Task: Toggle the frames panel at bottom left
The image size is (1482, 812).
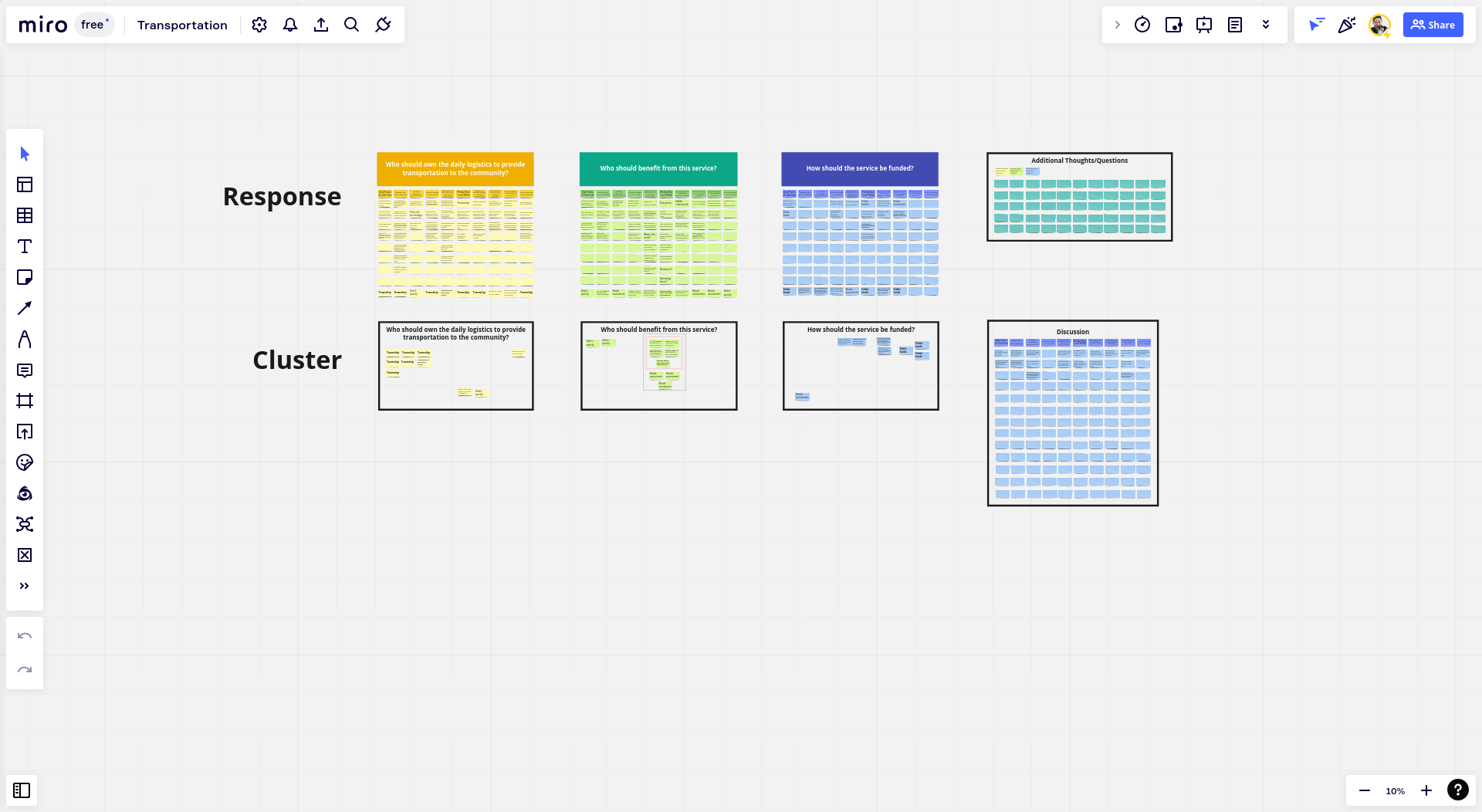Action: click(x=22, y=790)
